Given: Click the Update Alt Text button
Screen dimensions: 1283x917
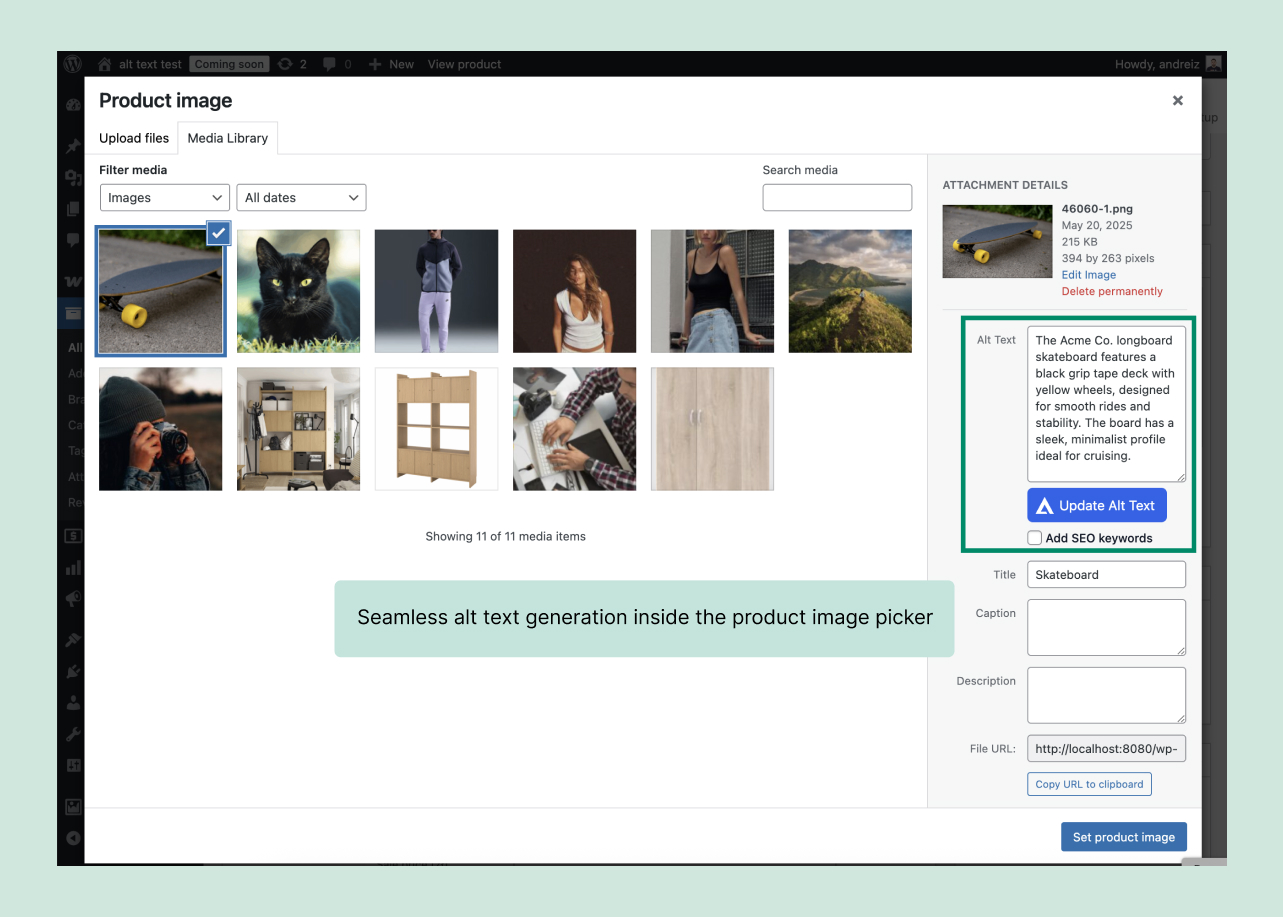Looking at the screenshot, I should point(1096,505).
